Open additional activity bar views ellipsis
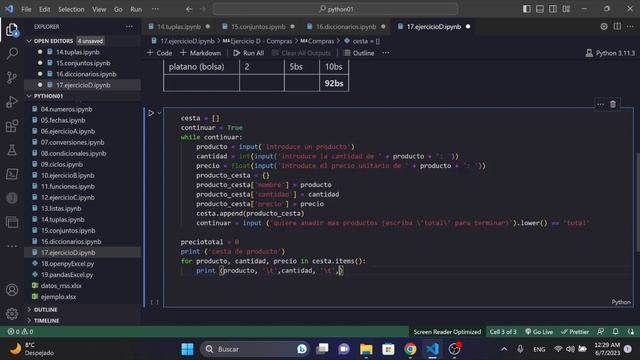Screen dimensions: 640x360 (12, 246)
